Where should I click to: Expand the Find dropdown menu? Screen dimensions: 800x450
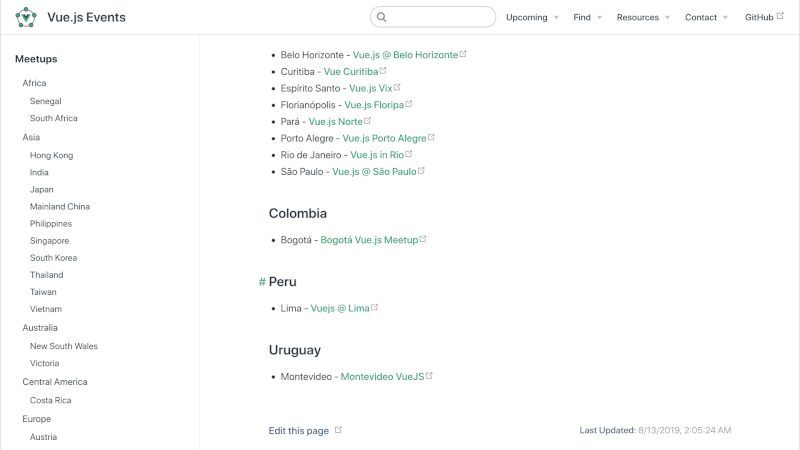click(x=587, y=17)
